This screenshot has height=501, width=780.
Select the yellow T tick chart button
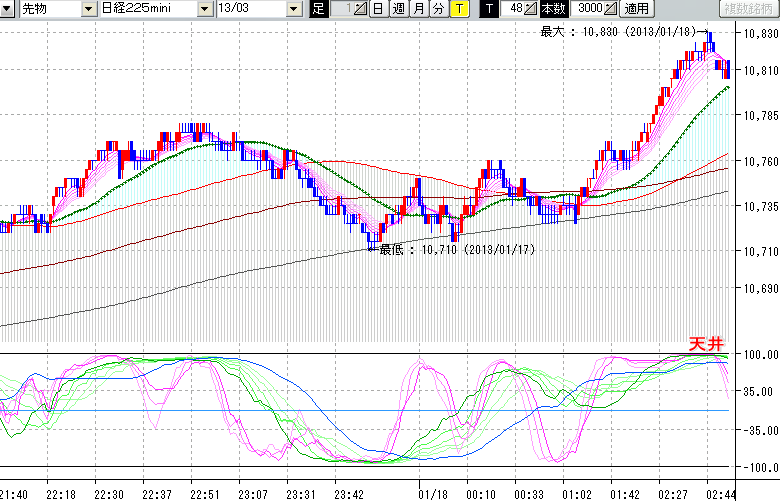point(458,9)
